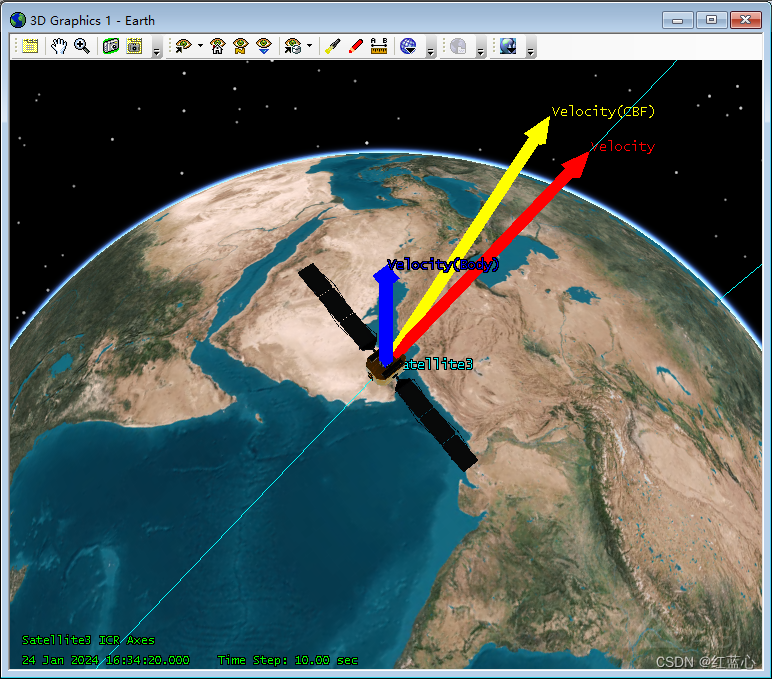Click the Earth imagery download icon
The image size is (772, 679).
coord(508,46)
